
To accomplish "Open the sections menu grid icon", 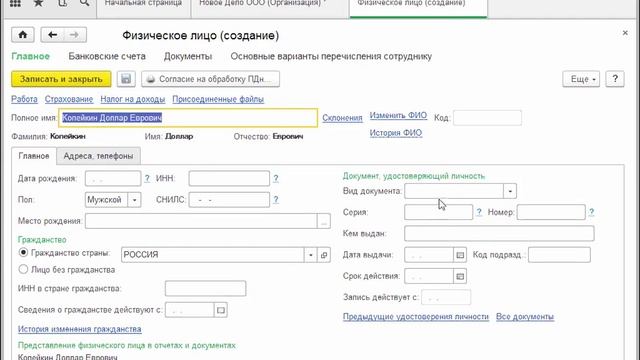I will pos(15,4).
